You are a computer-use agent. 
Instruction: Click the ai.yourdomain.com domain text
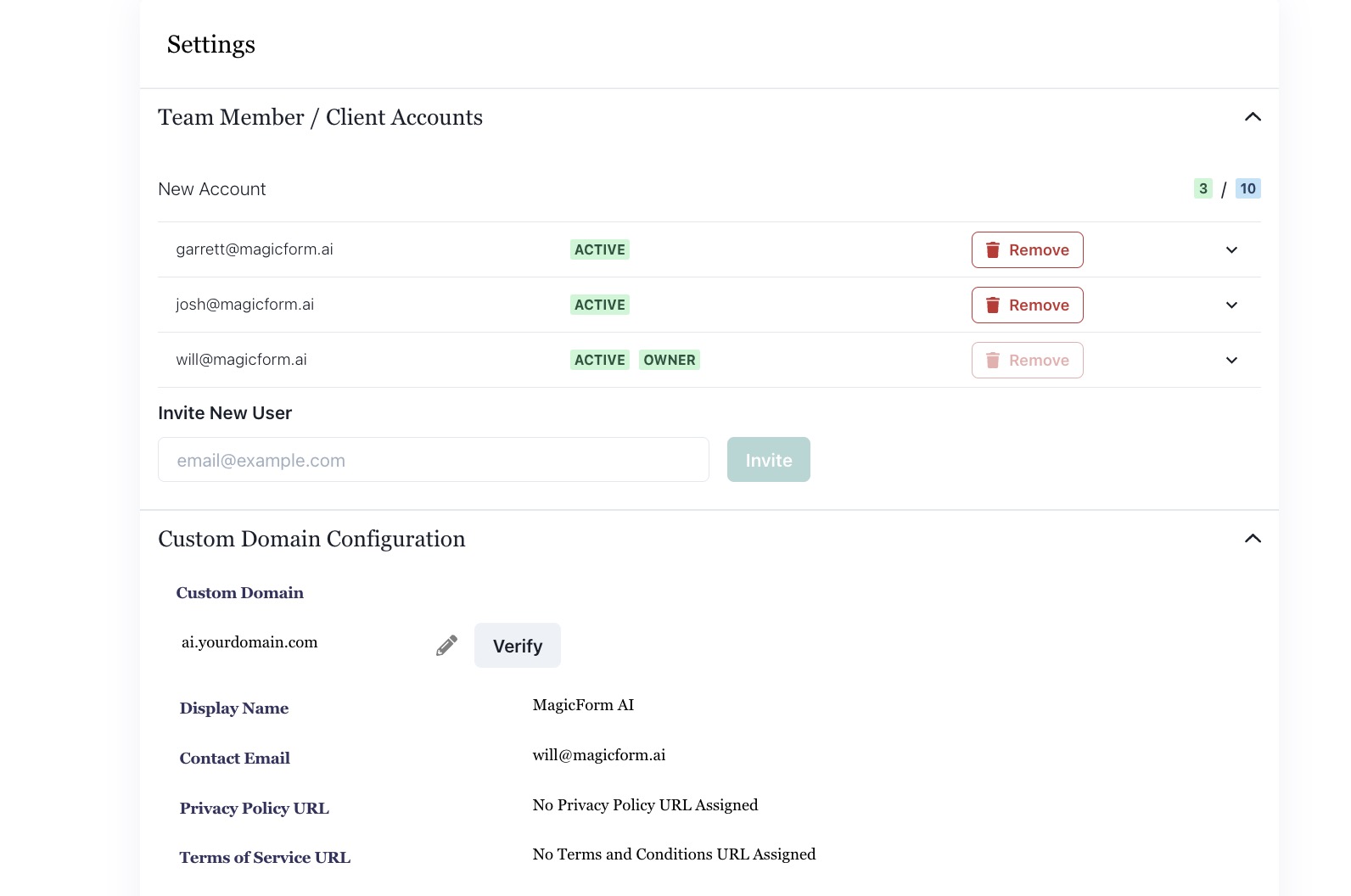[249, 642]
